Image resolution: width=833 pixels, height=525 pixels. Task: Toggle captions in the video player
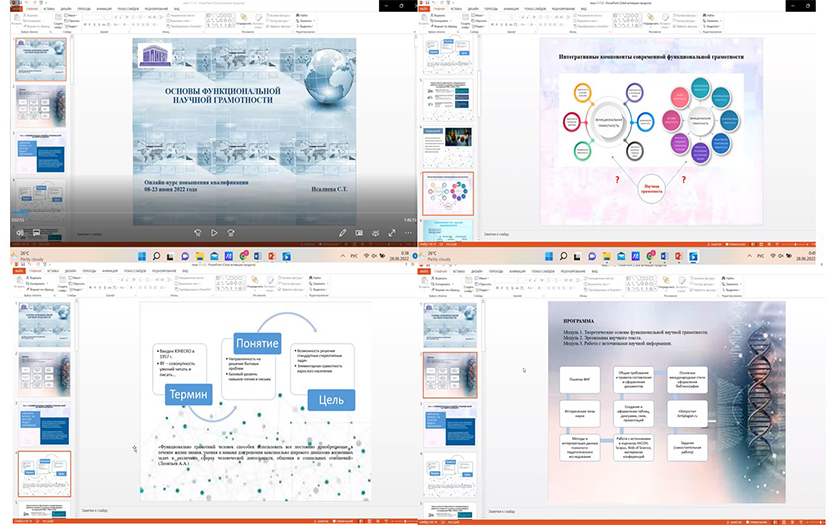36,232
